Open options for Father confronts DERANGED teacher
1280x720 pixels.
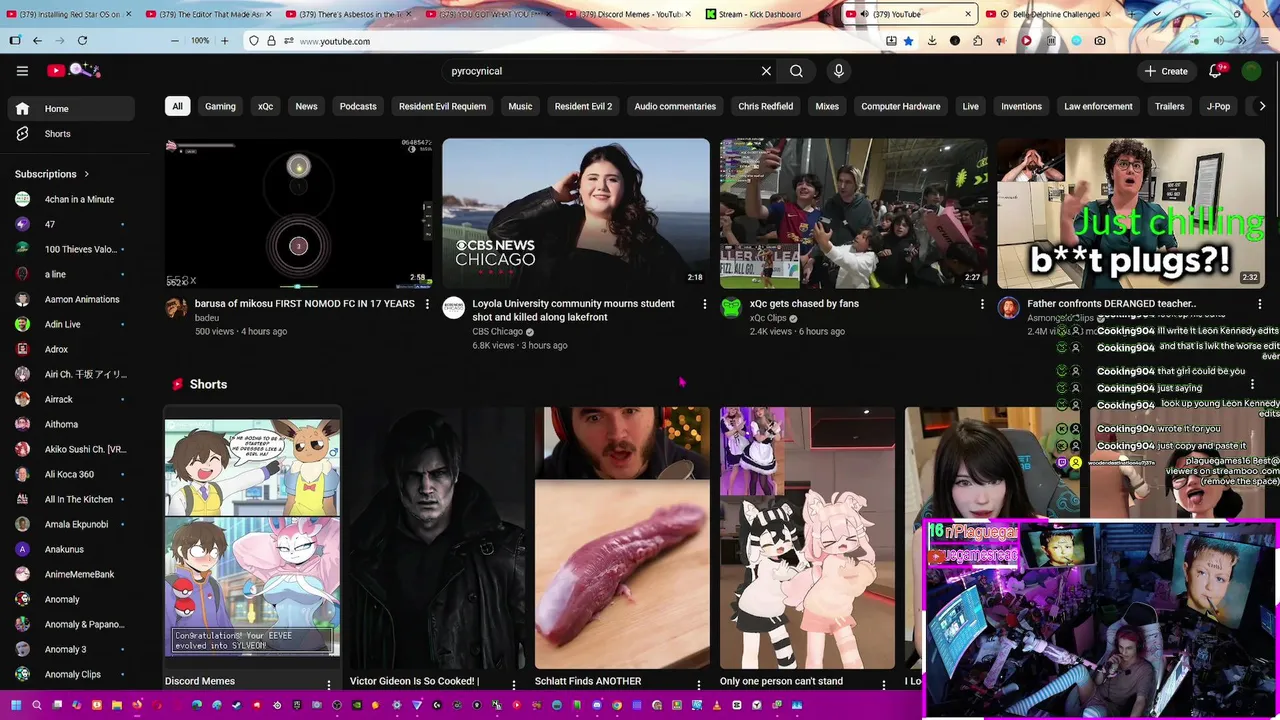tap(1259, 304)
